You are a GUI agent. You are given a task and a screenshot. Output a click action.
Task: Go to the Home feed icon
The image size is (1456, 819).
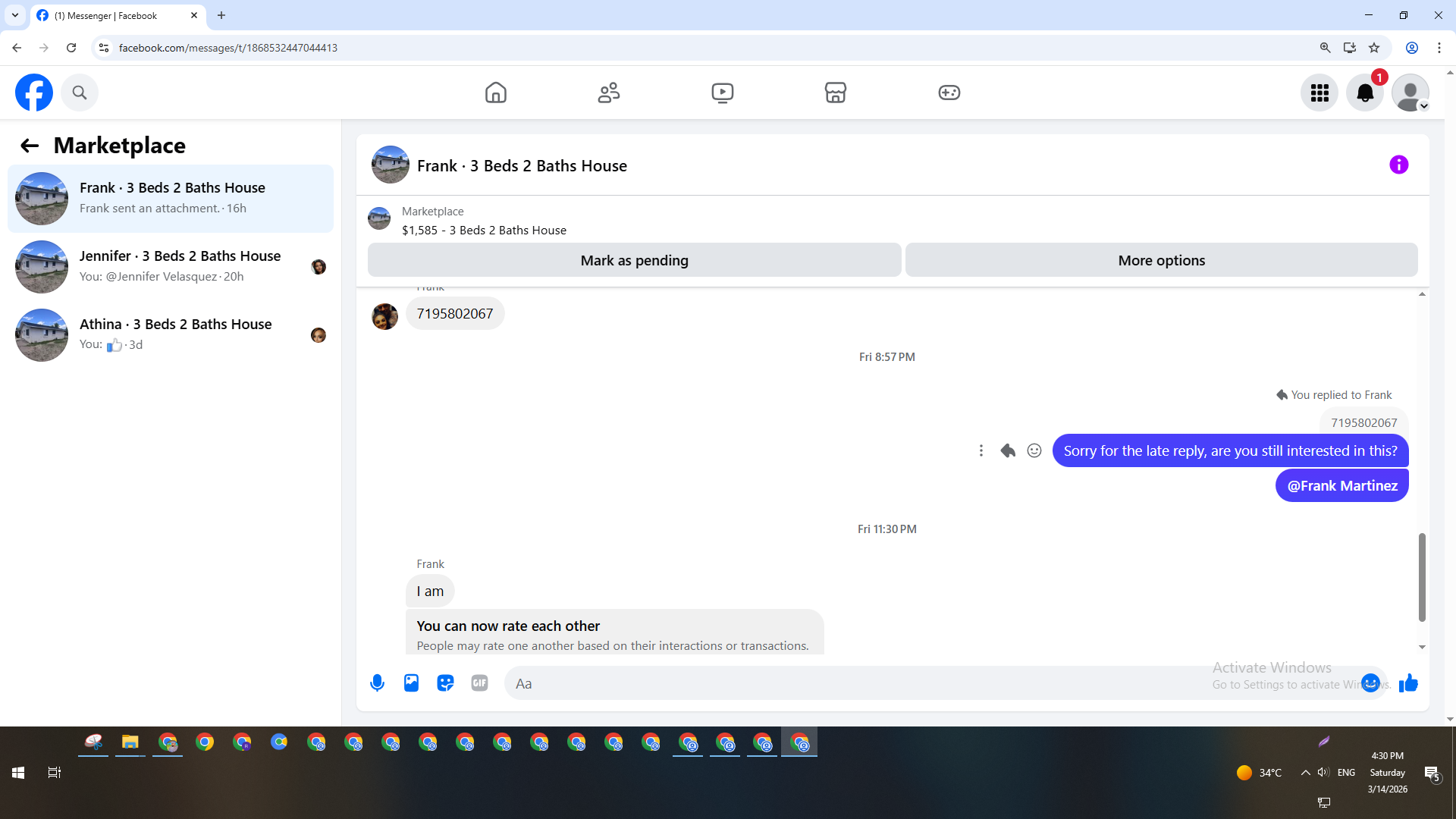click(496, 93)
